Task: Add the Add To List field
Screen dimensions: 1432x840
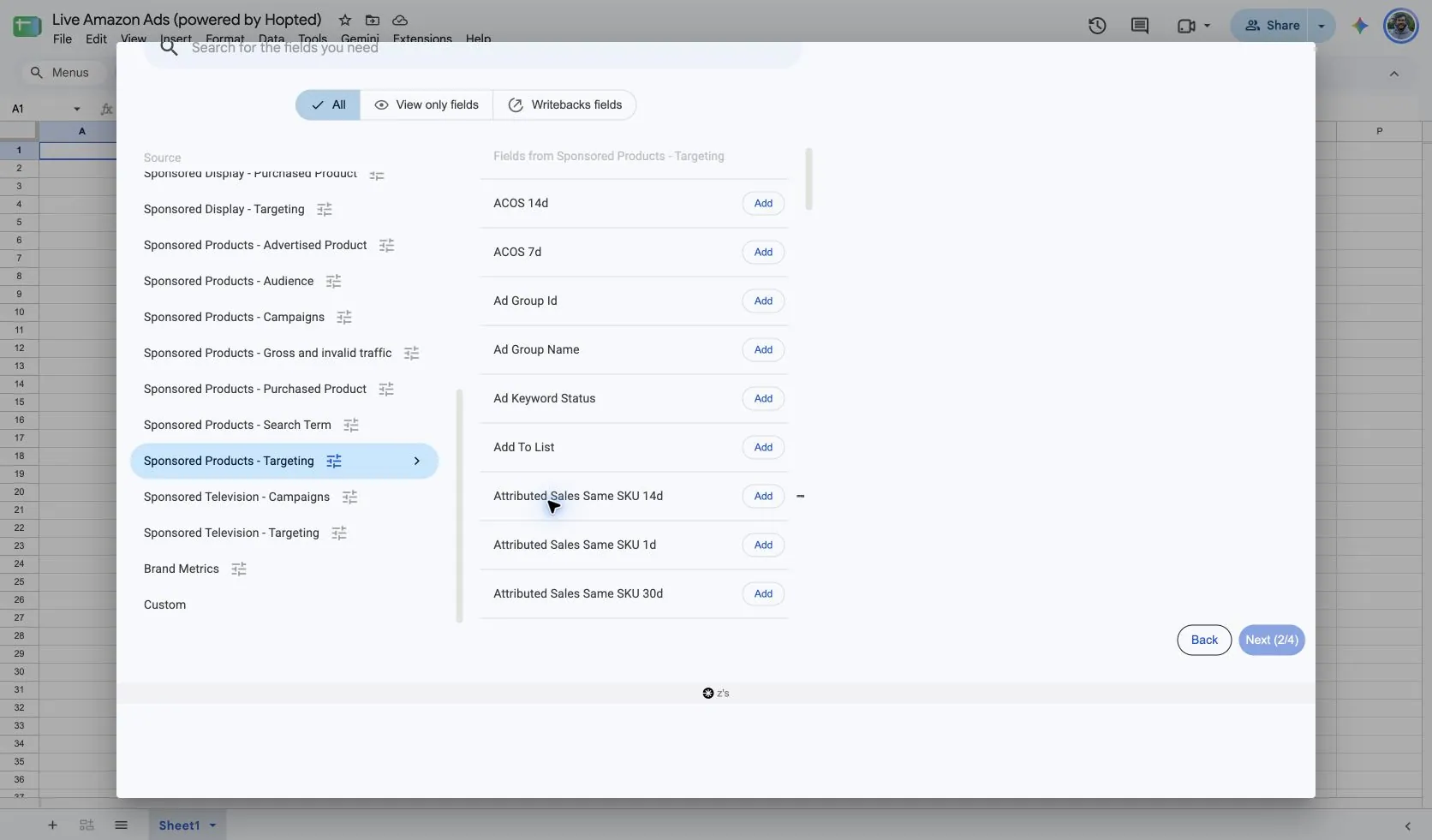Action: pos(763,447)
